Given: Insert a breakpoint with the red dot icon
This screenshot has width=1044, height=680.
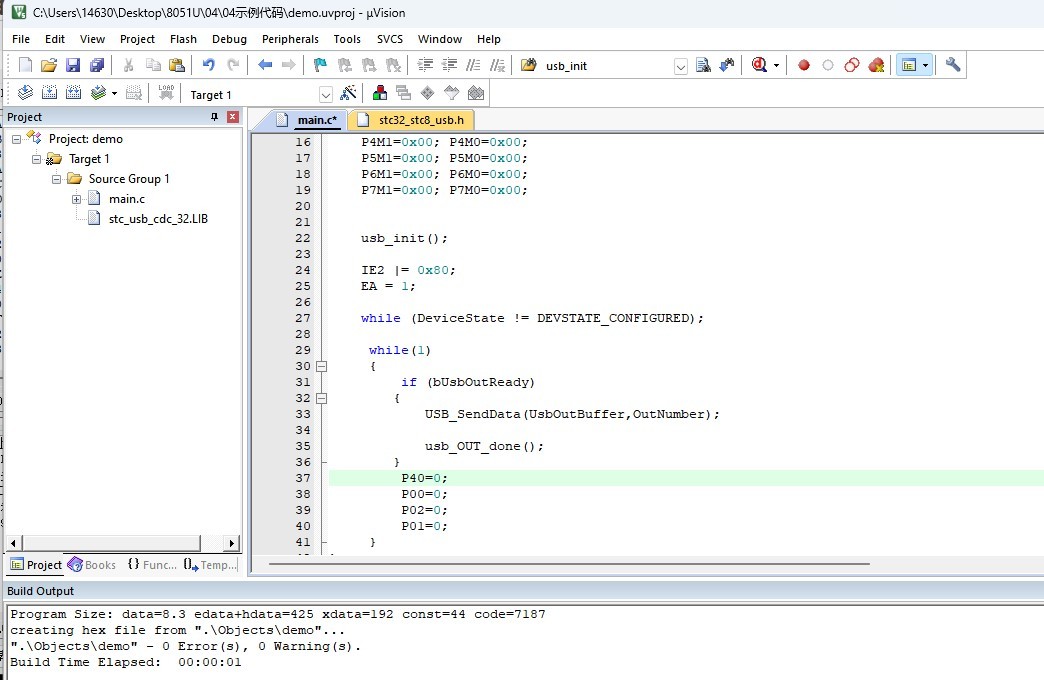Looking at the screenshot, I should (x=803, y=65).
